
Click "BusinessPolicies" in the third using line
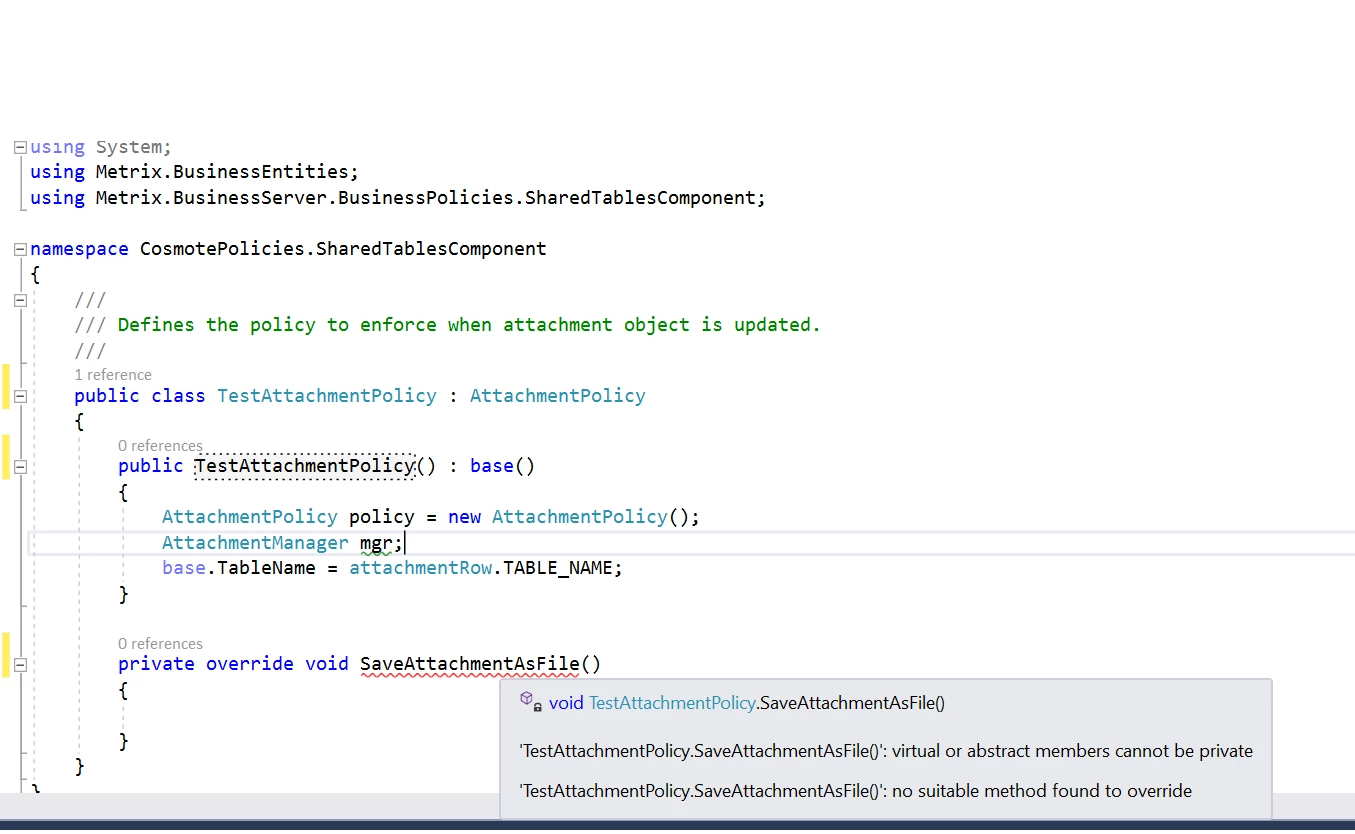425,198
